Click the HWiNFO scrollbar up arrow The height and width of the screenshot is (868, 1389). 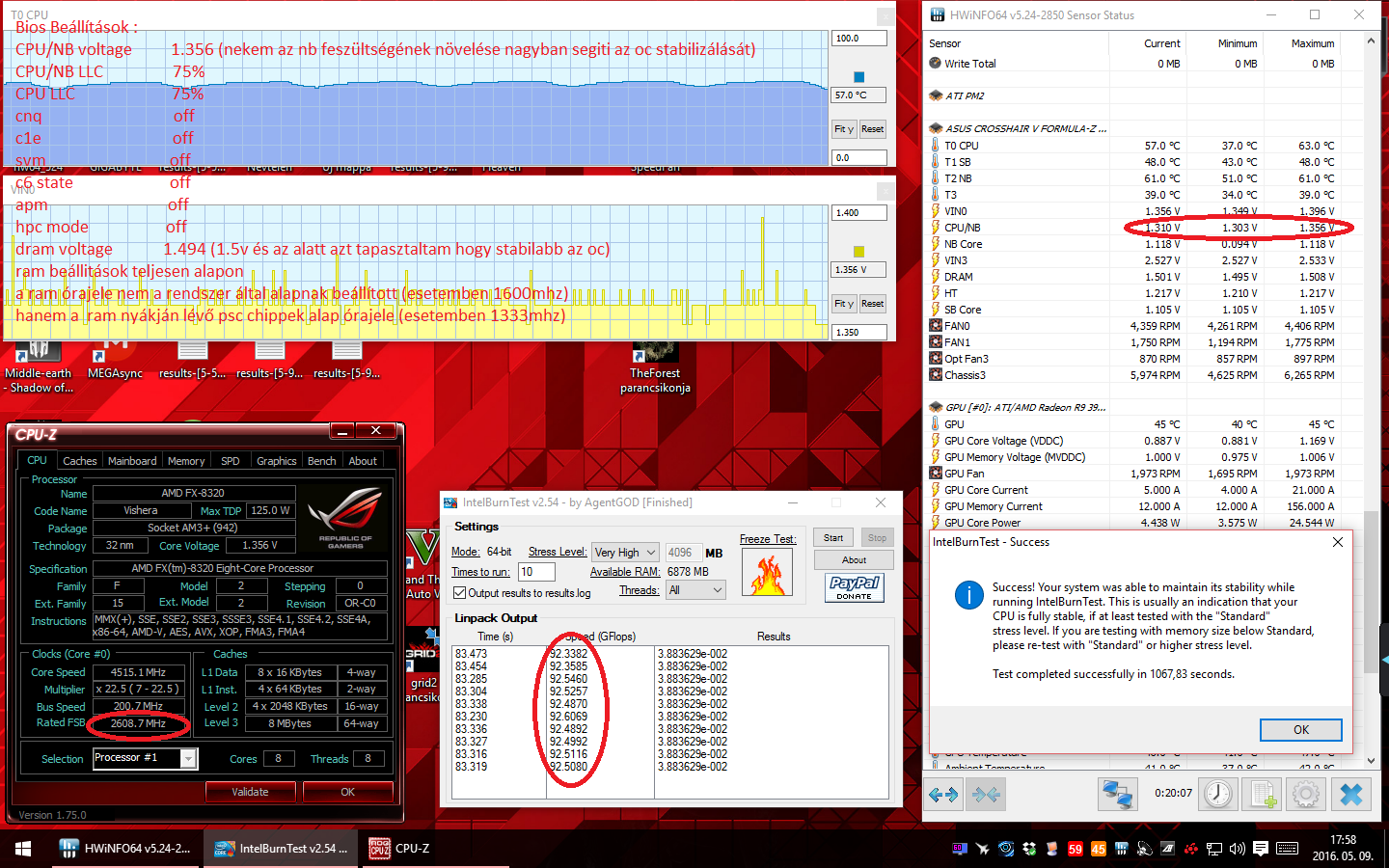[1372, 41]
